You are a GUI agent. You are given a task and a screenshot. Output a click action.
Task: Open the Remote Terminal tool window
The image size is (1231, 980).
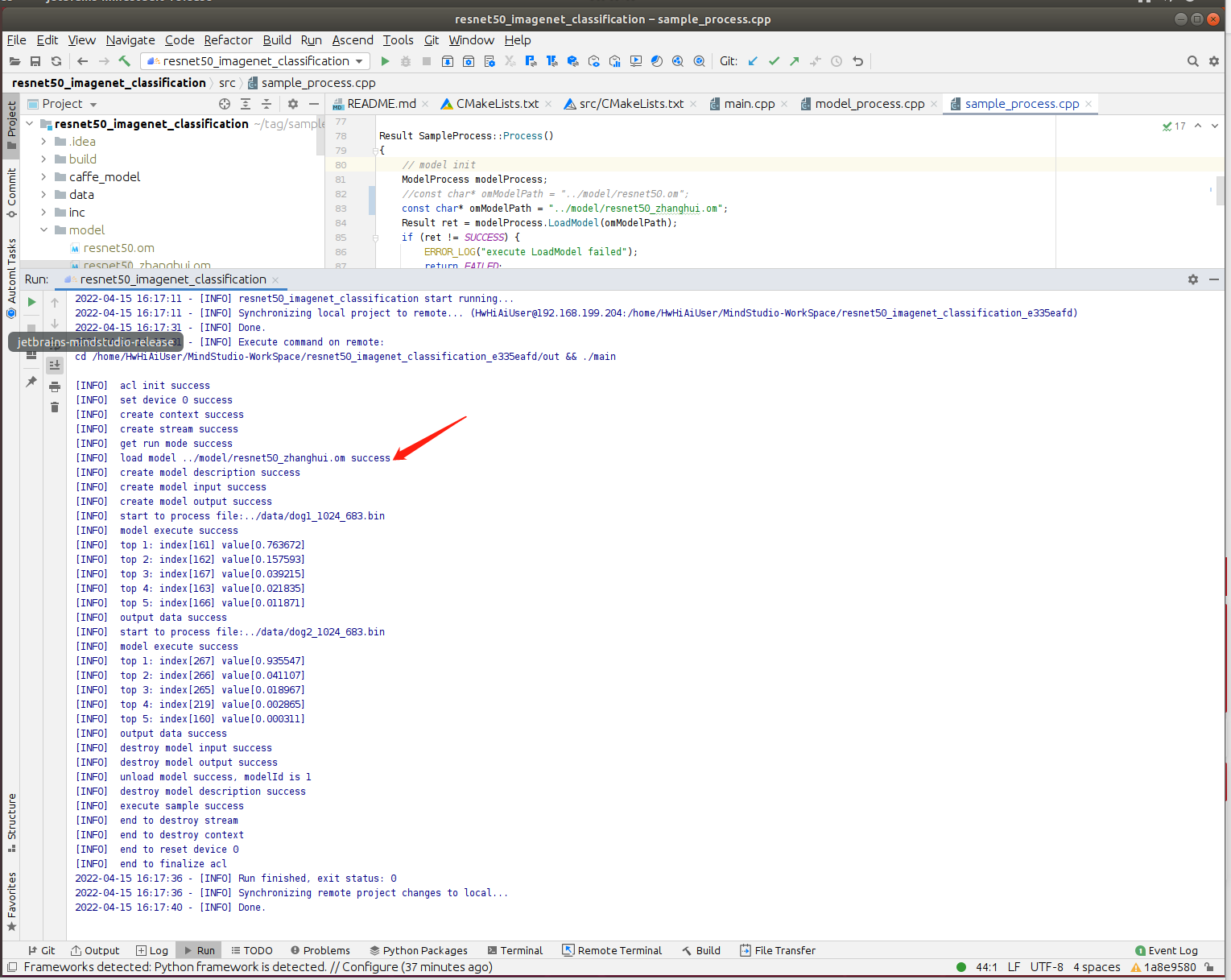(x=612, y=950)
